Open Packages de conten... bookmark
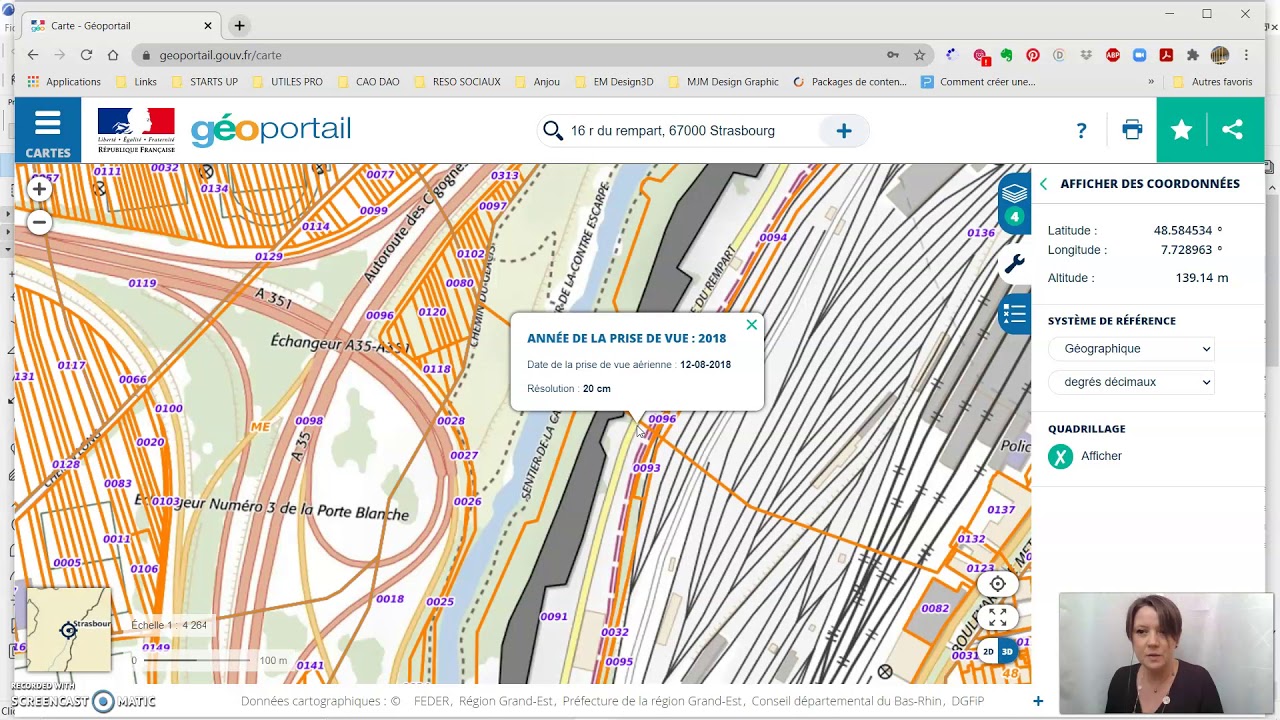1280x720 pixels. pos(850,82)
